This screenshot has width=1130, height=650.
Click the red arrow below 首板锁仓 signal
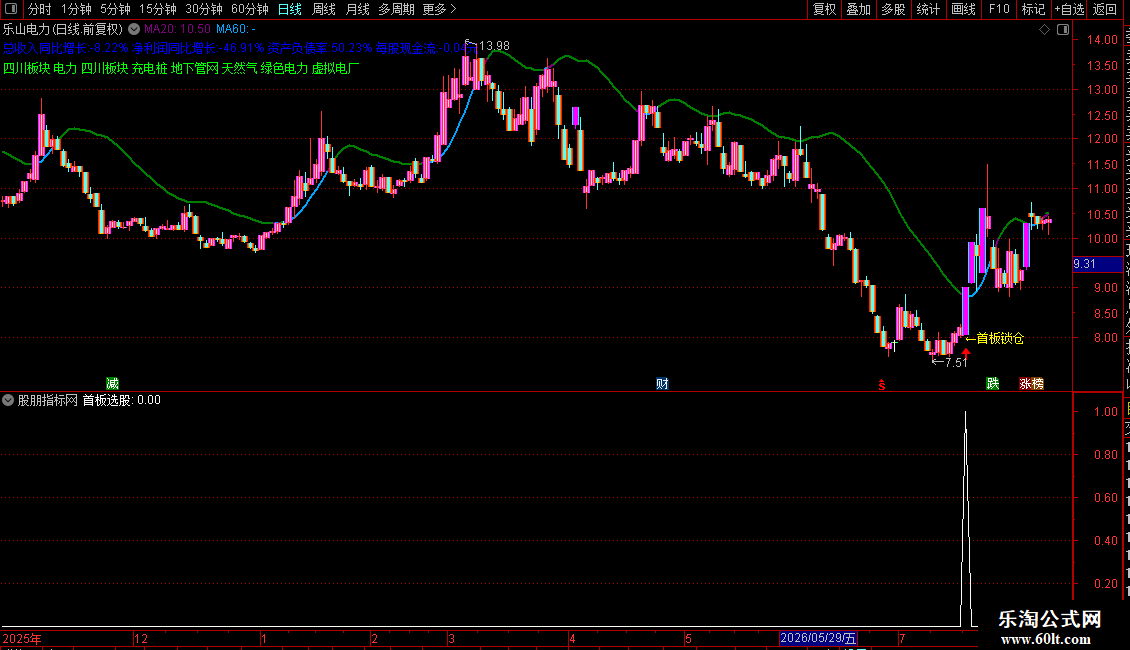[x=966, y=352]
